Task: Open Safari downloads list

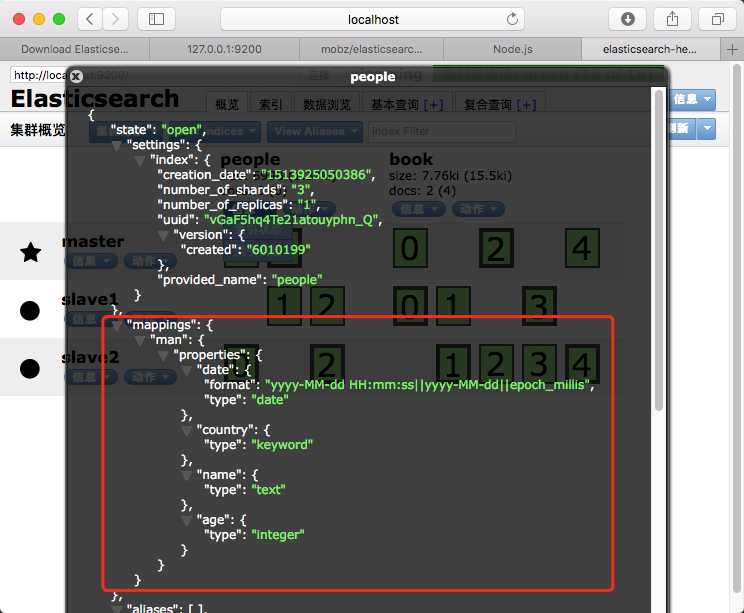Action: (x=628, y=19)
